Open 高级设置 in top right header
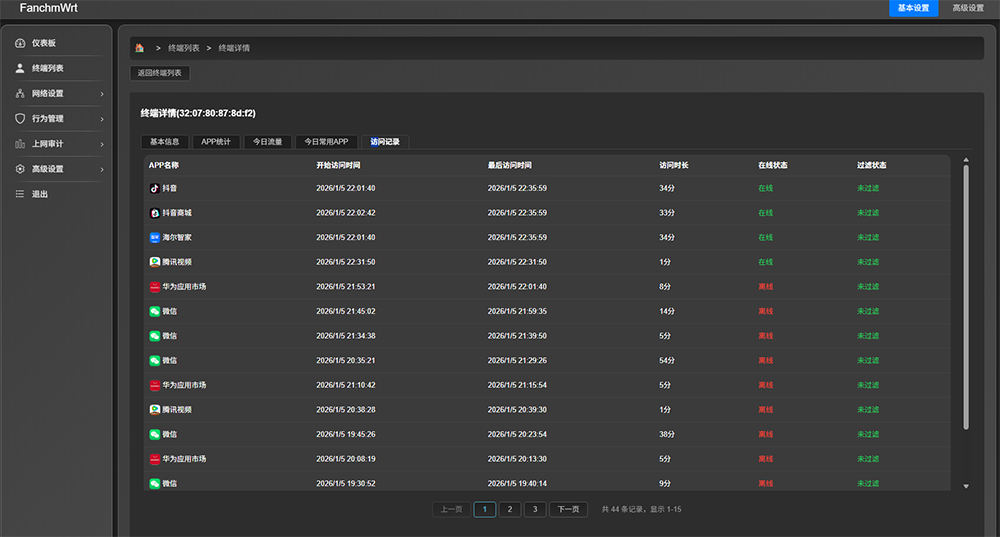Viewport: 1000px width, 537px height. point(967,8)
